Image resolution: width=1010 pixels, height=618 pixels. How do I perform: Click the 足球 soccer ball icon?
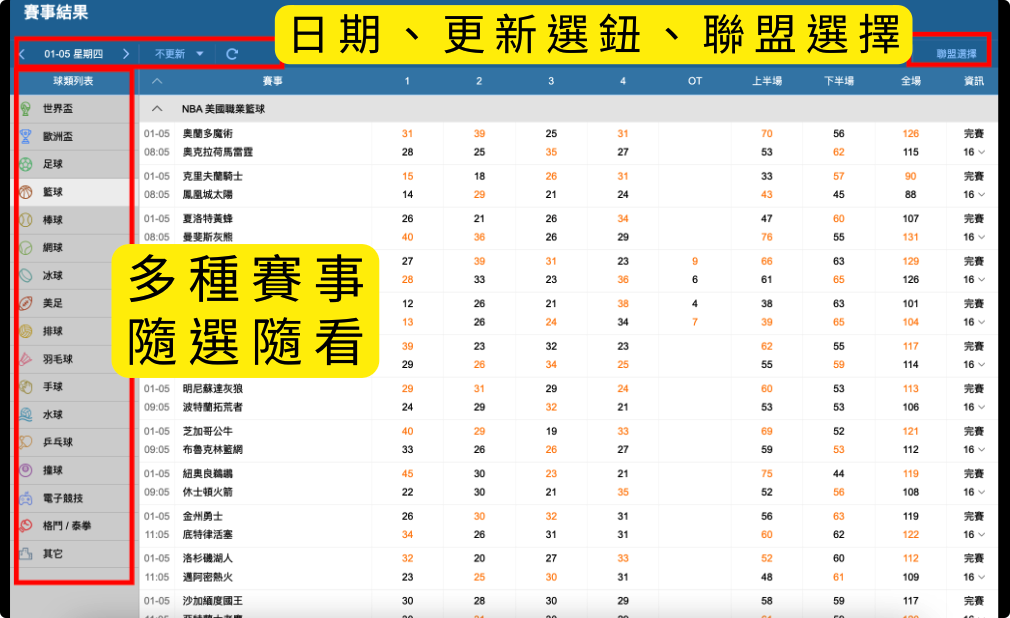click(x=25, y=164)
